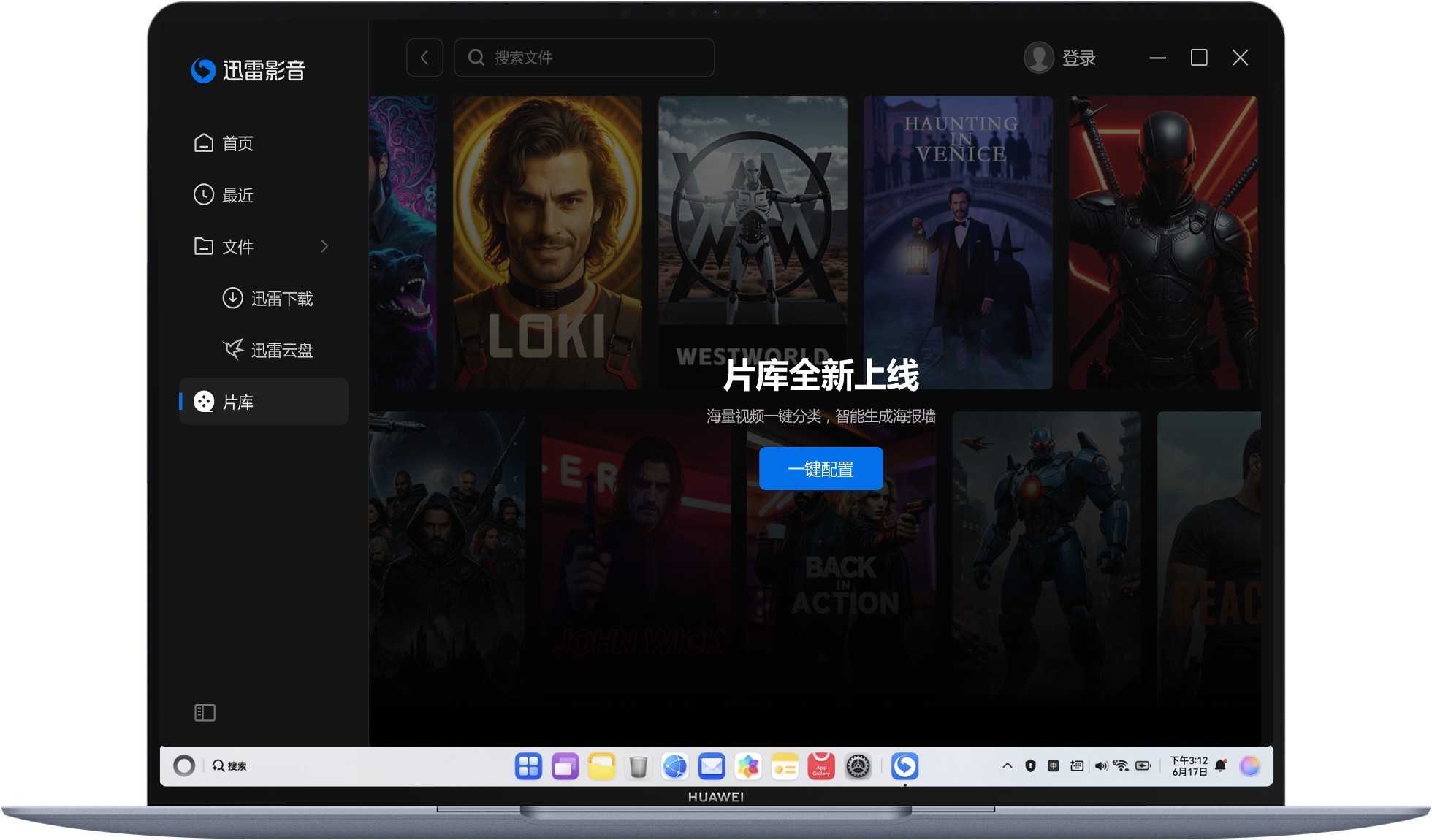Open the 文件 section
1432x840 pixels.
[x=224, y=247]
